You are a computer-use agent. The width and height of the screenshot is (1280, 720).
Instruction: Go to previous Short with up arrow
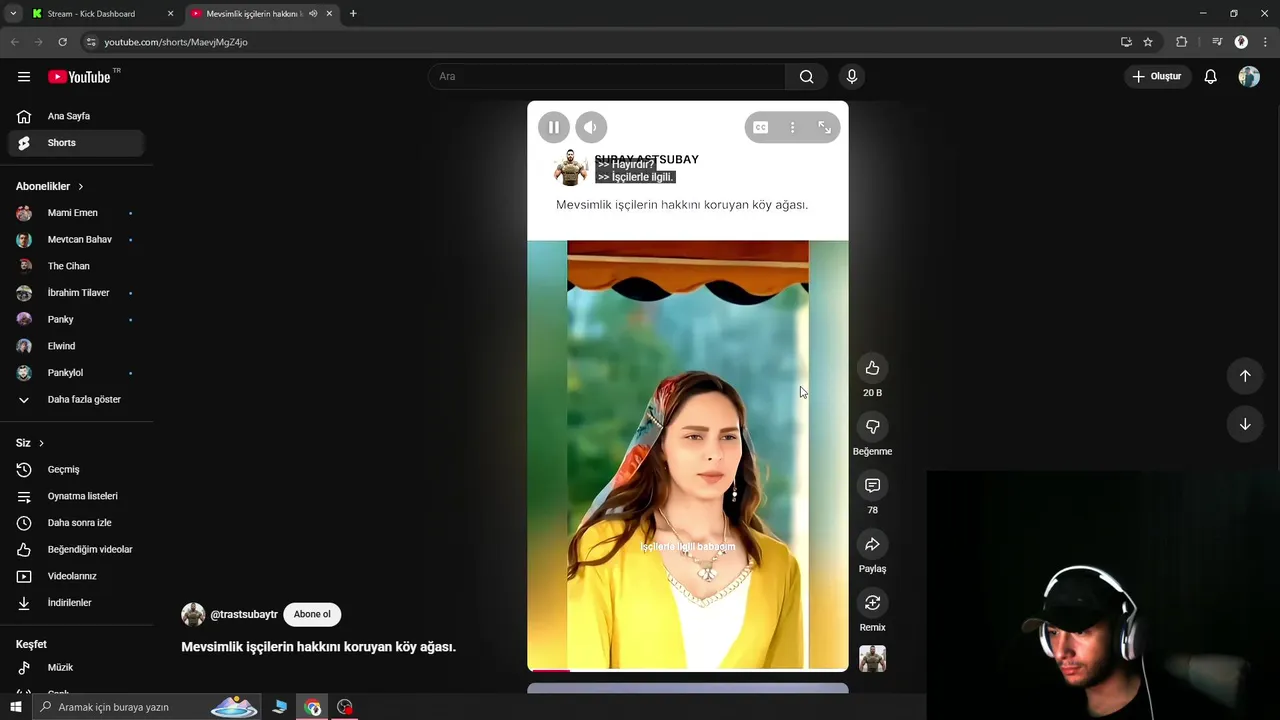[x=1245, y=376]
